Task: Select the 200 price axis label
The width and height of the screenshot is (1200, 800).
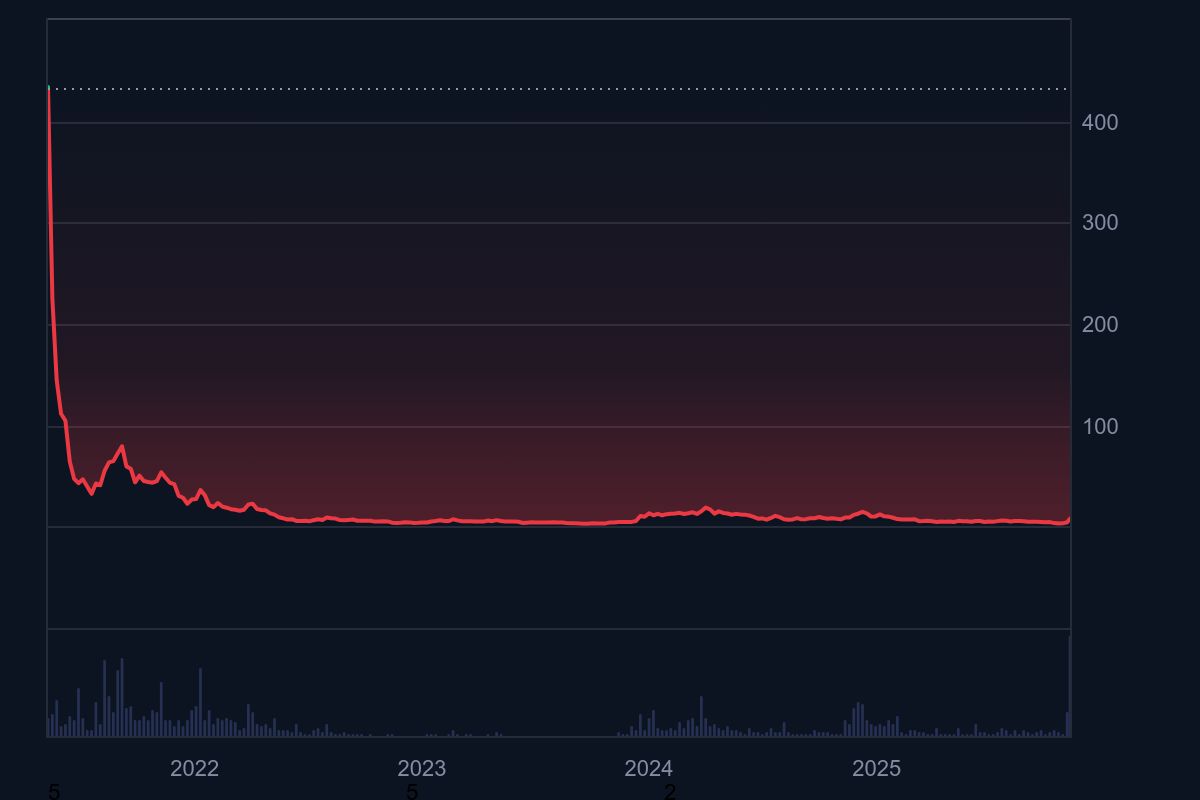Action: point(1099,325)
